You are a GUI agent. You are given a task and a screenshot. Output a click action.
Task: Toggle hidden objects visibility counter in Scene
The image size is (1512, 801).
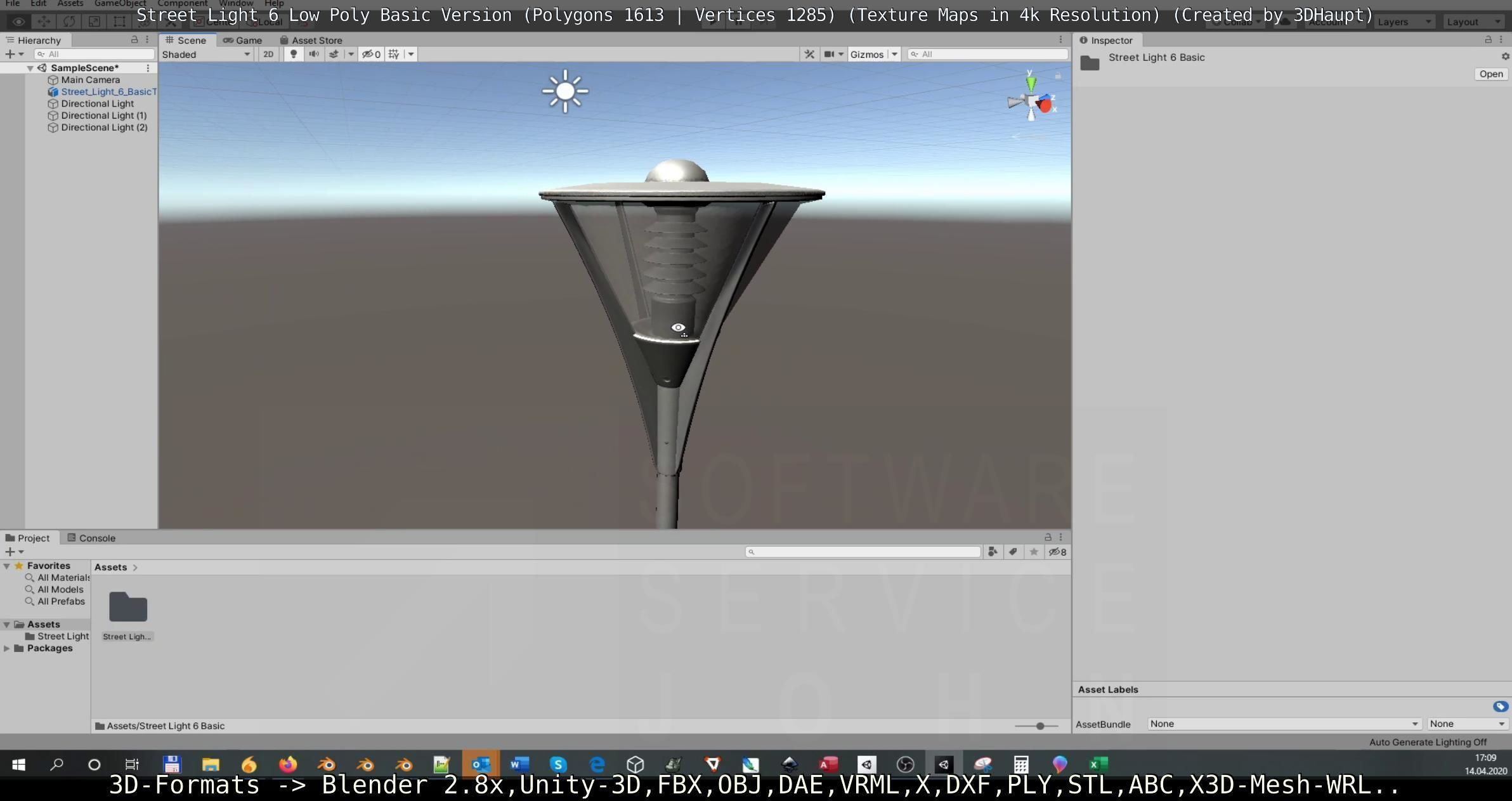pos(372,55)
